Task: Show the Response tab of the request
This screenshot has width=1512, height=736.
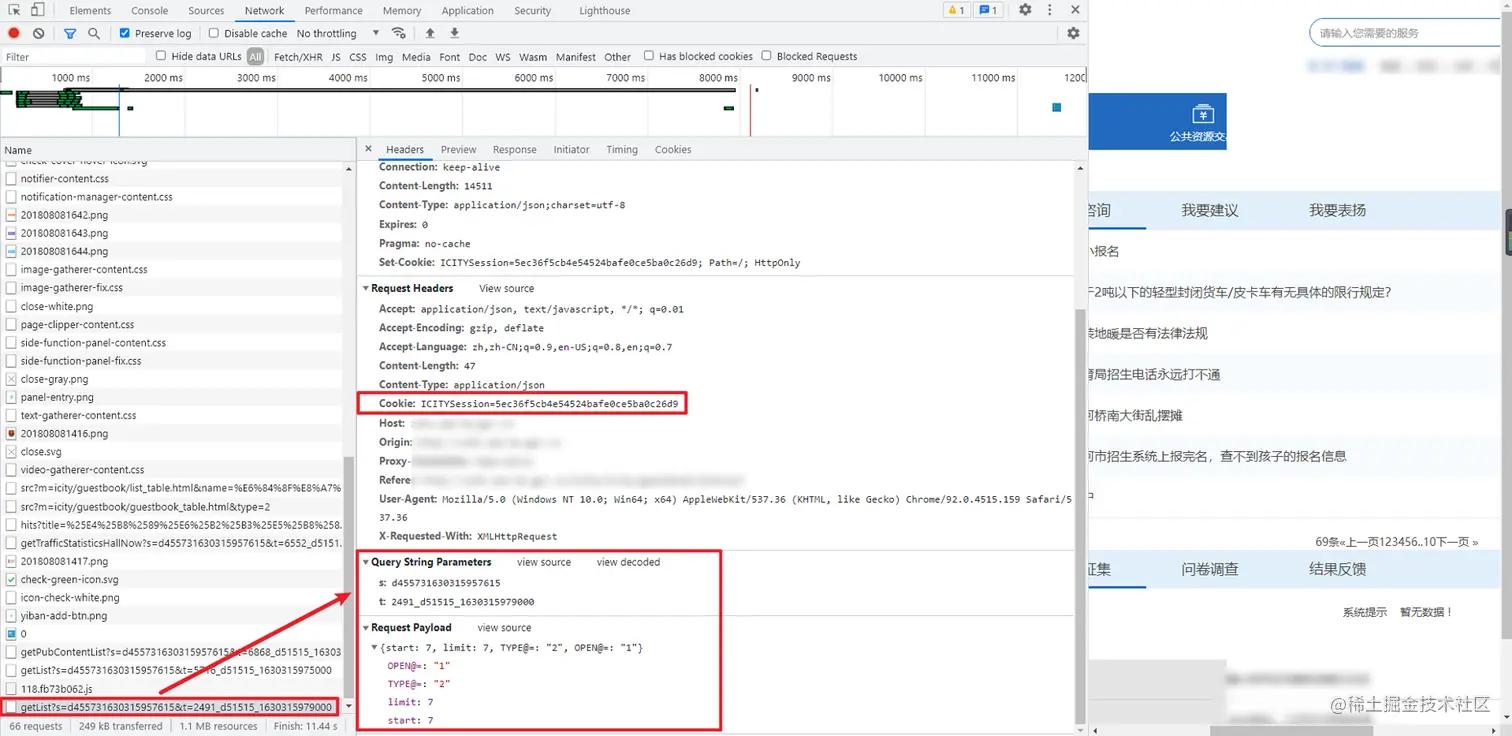Action: 515,150
